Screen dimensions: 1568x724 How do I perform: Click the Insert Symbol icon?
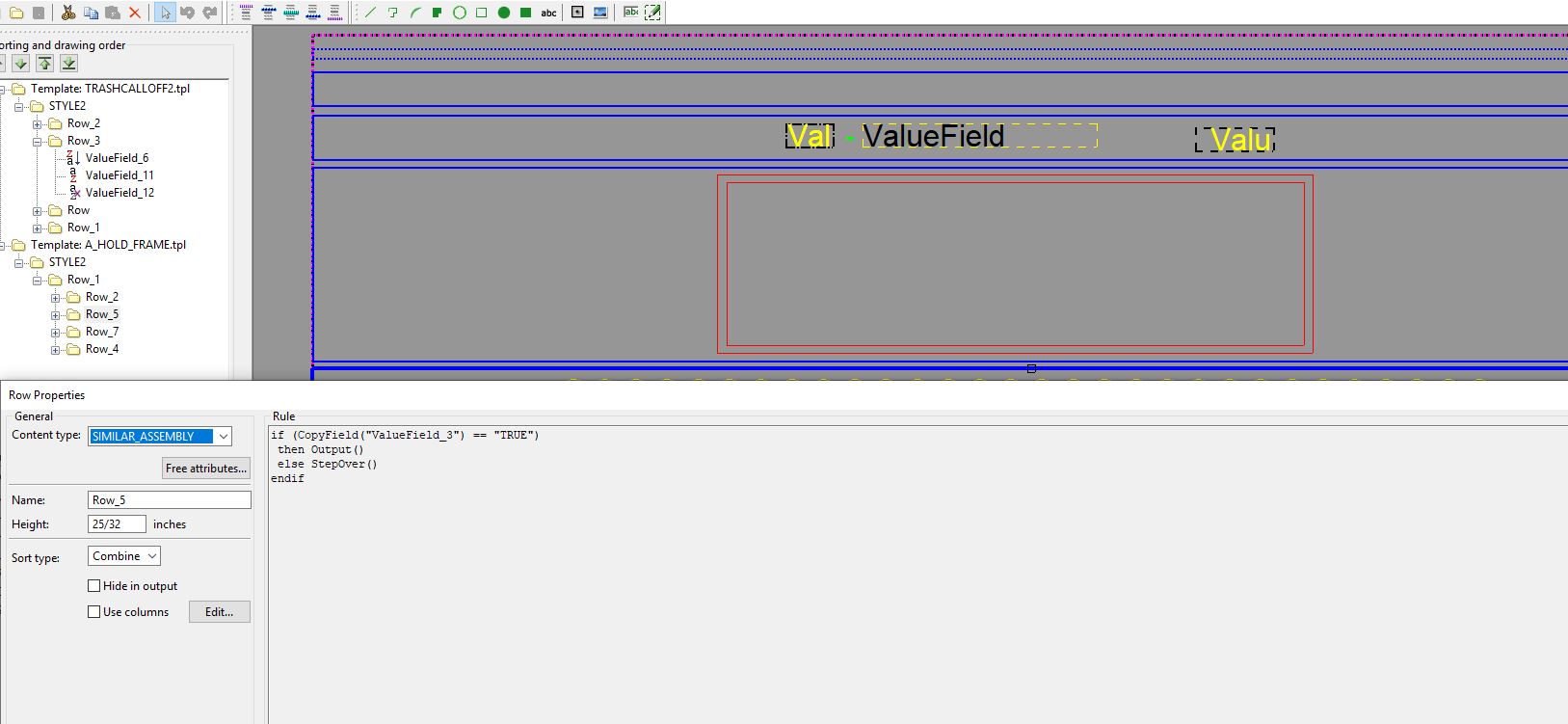tap(578, 13)
